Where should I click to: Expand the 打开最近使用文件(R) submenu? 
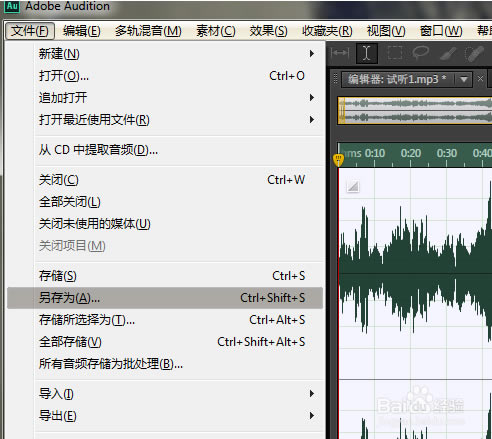[x=165, y=120]
